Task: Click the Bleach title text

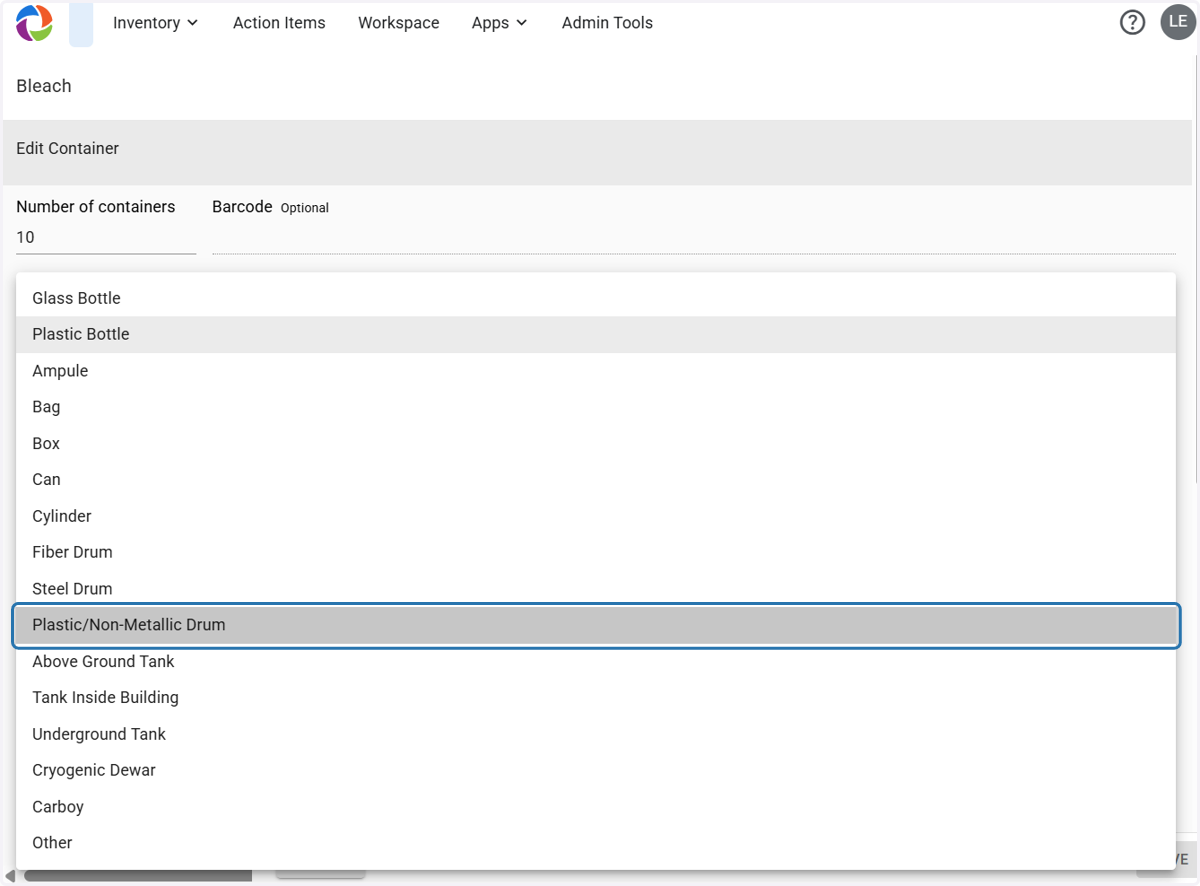Action: coord(44,86)
